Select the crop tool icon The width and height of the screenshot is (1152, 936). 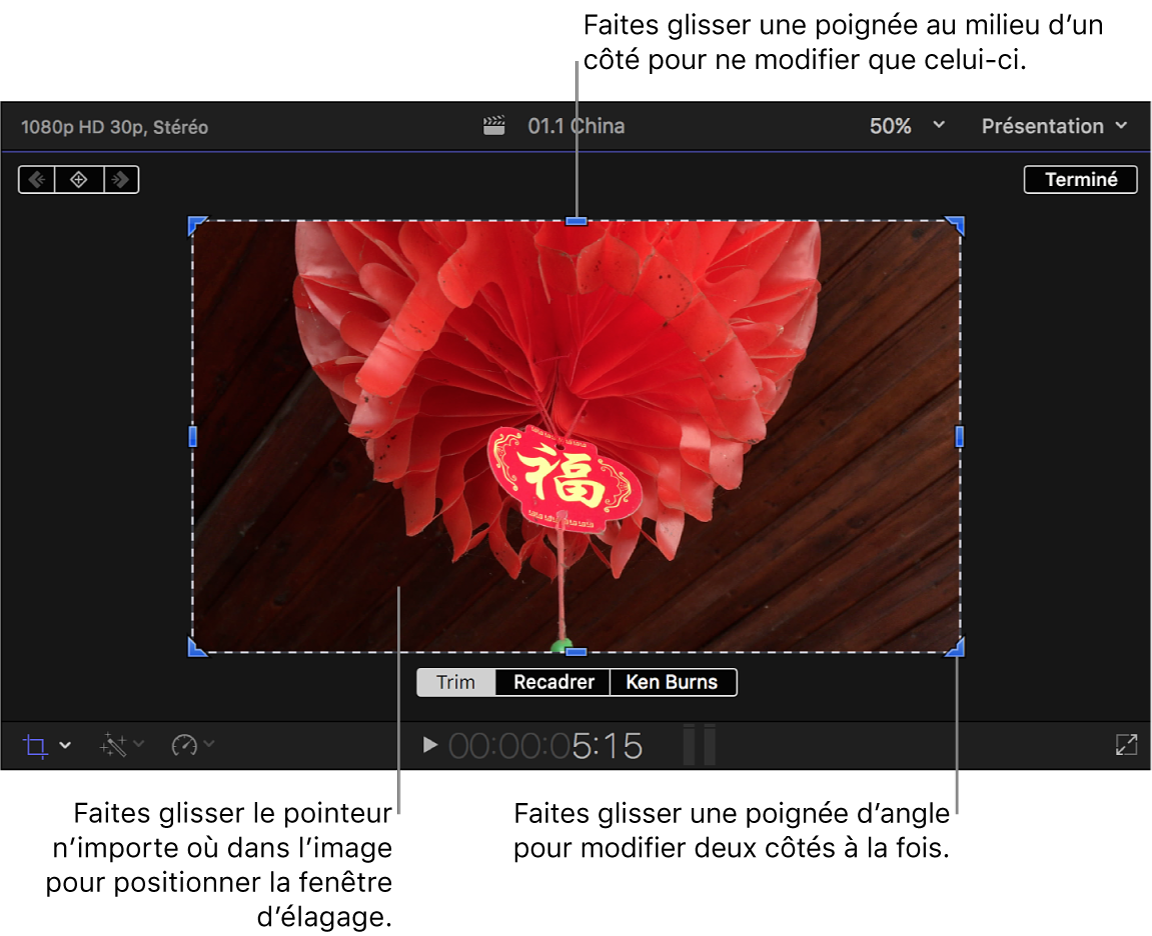coord(36,746)
